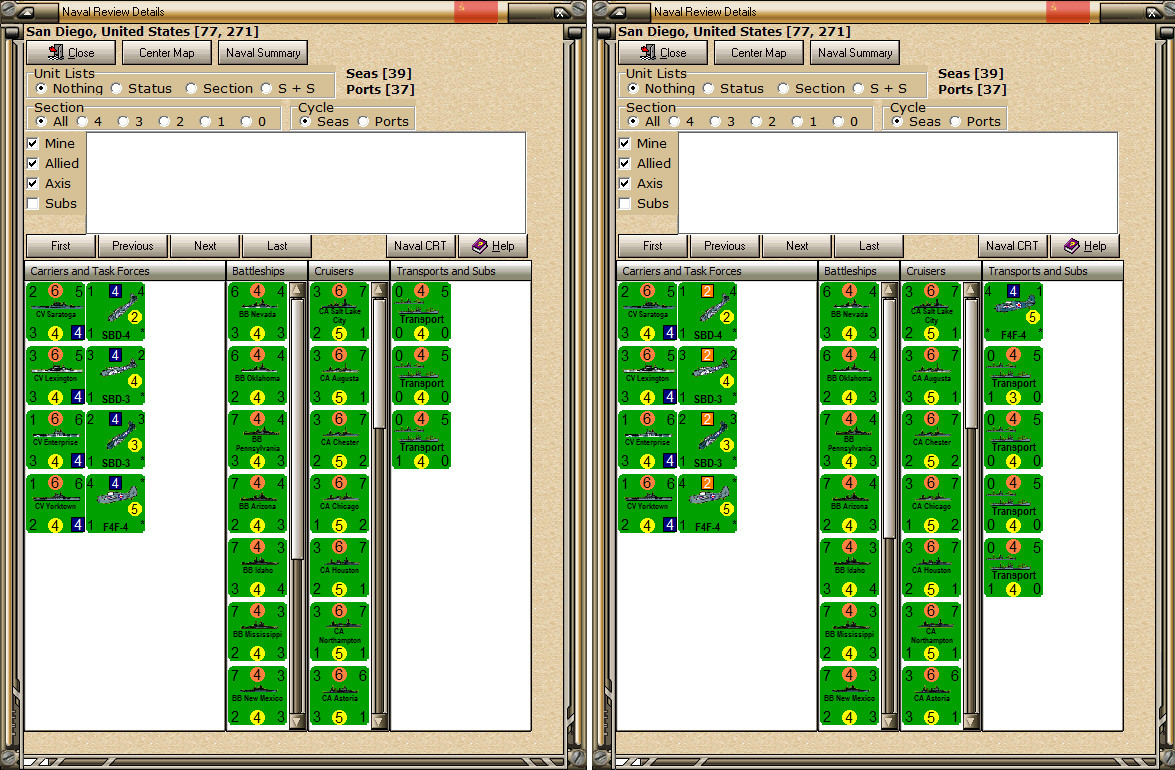Click white text list box in right window
The image size is (1175, 770).
(898, 183)
